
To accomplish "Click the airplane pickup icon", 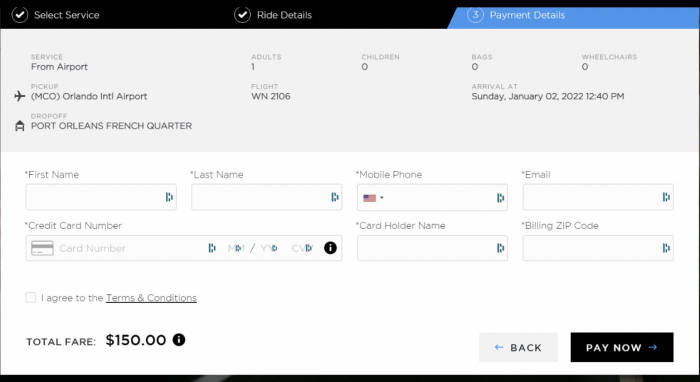I will pyautogui.click(x=20, y=96).
